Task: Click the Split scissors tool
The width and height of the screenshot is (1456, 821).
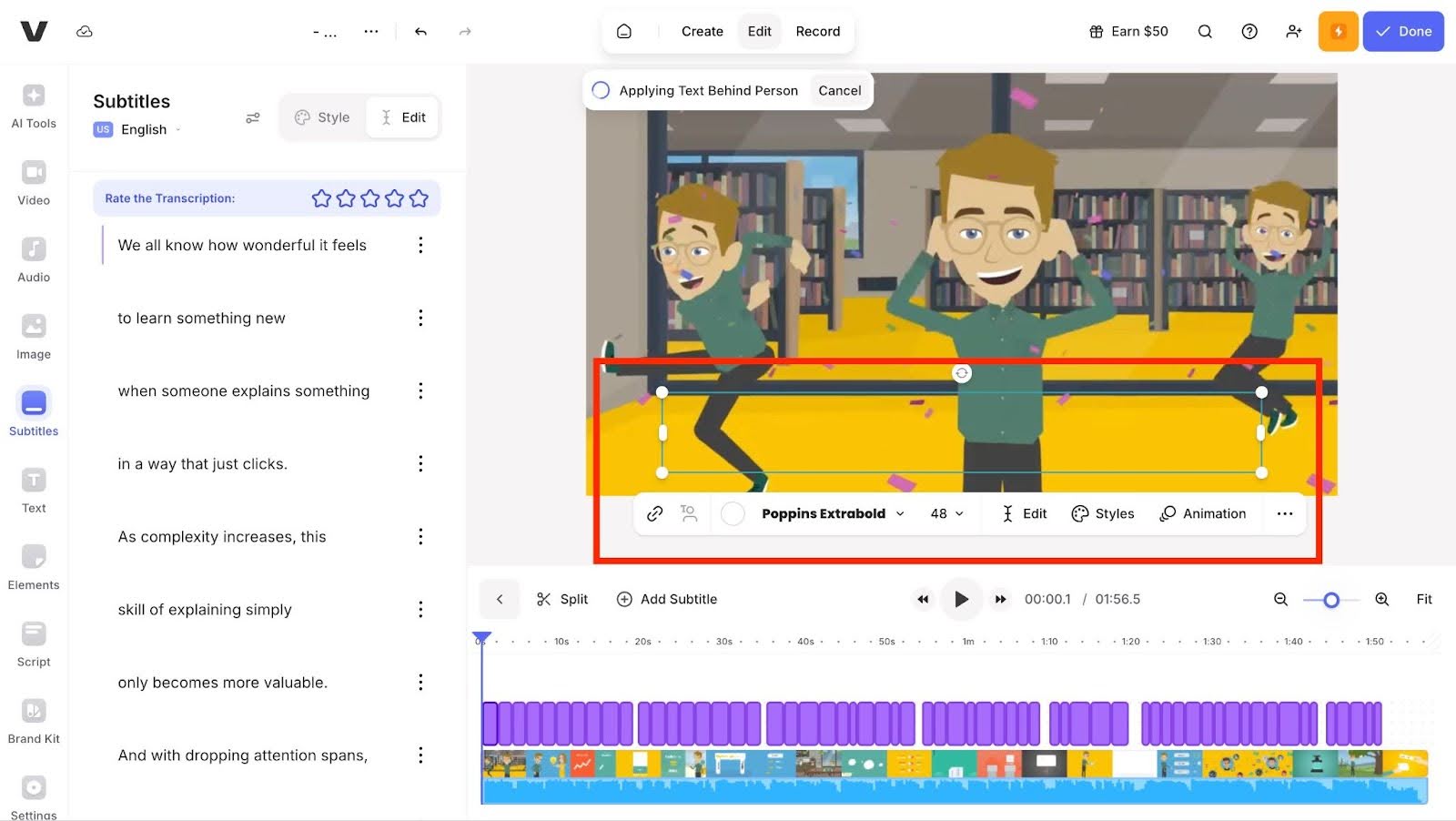Action: (562, 599)
